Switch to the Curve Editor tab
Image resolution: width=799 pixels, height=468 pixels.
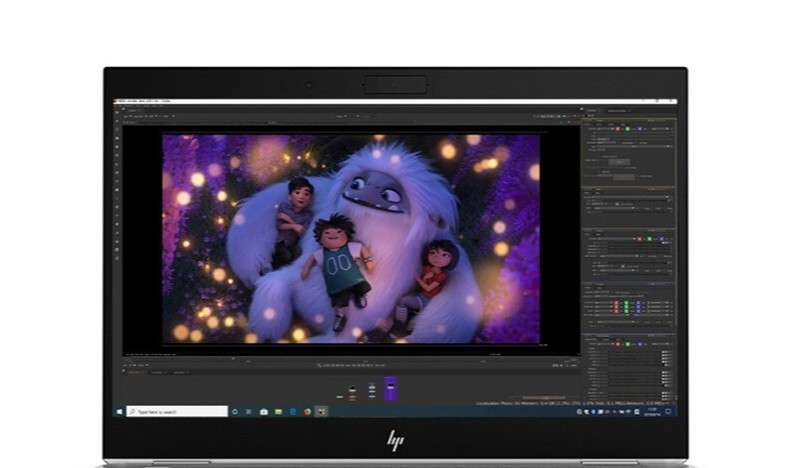click(157, 373)
